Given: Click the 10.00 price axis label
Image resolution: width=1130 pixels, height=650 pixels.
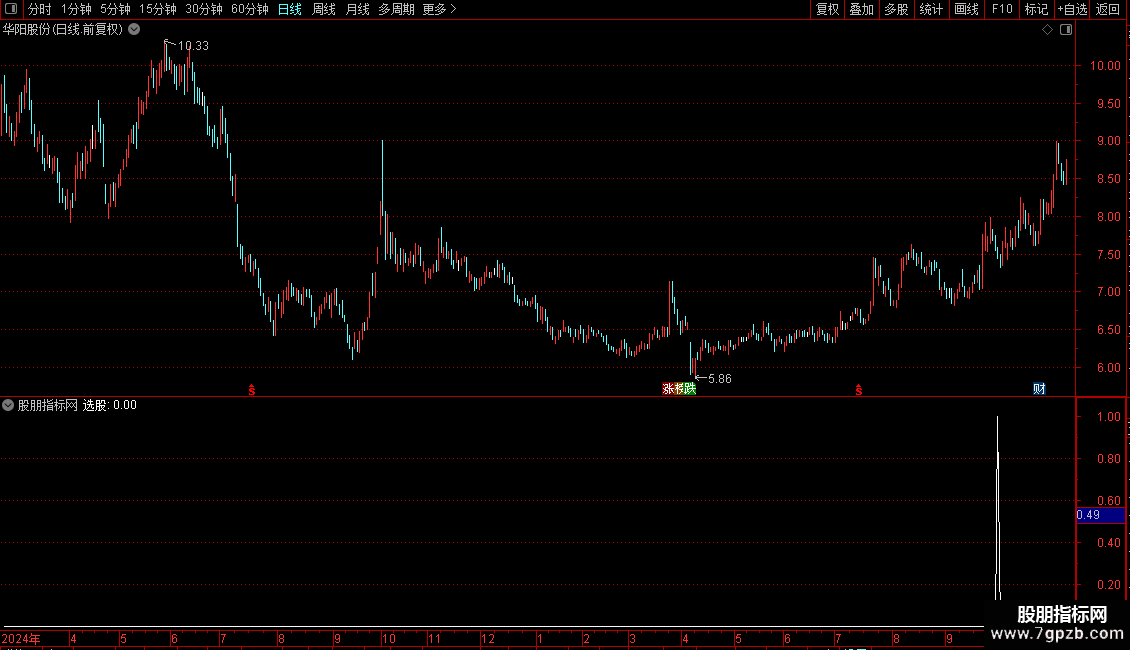Looking at the screenshot, I should point(1105,66).
